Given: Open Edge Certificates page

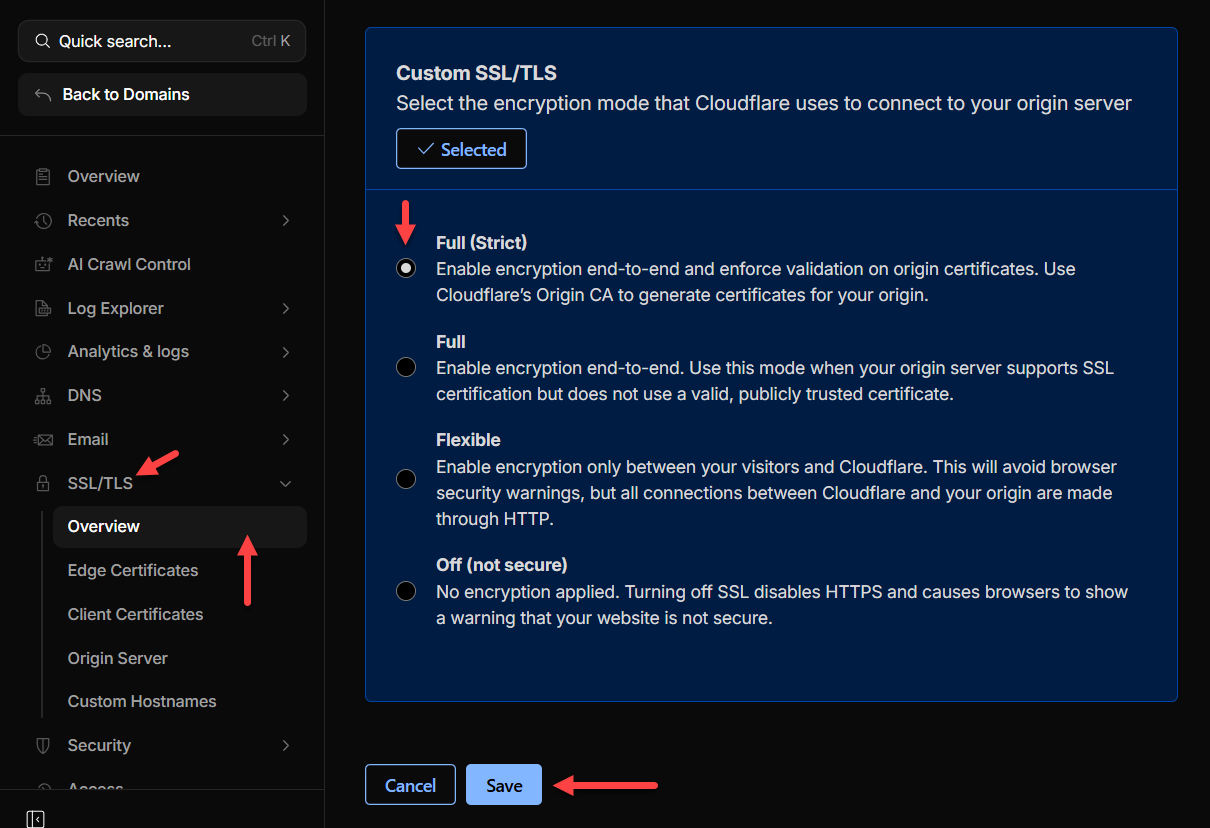Looking at the screenshot, I should tap(133, 571).
